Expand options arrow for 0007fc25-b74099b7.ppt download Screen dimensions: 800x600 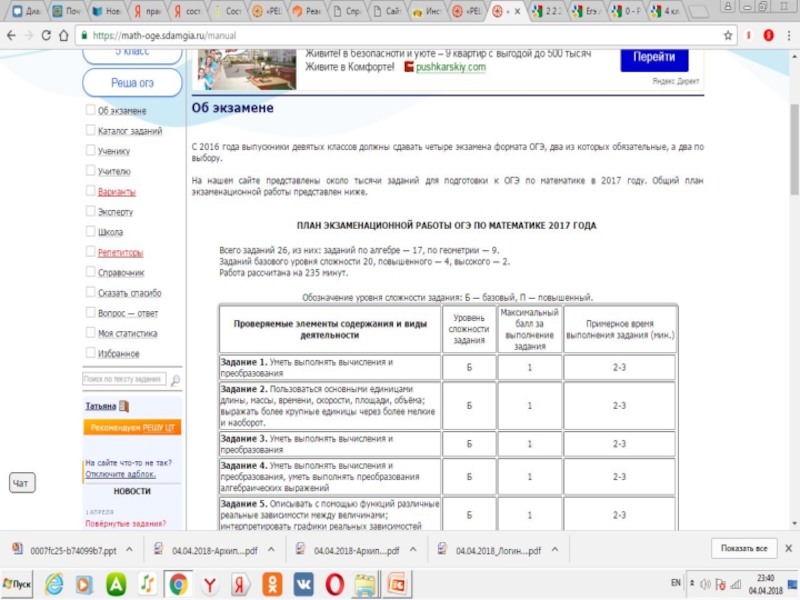coord(129,550)
